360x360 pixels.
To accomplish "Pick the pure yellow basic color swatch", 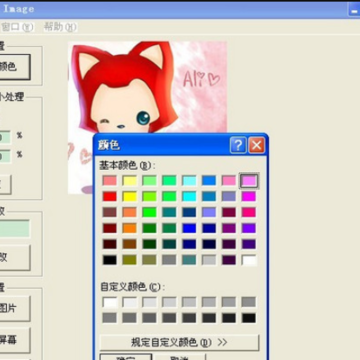I will (130, 196).
